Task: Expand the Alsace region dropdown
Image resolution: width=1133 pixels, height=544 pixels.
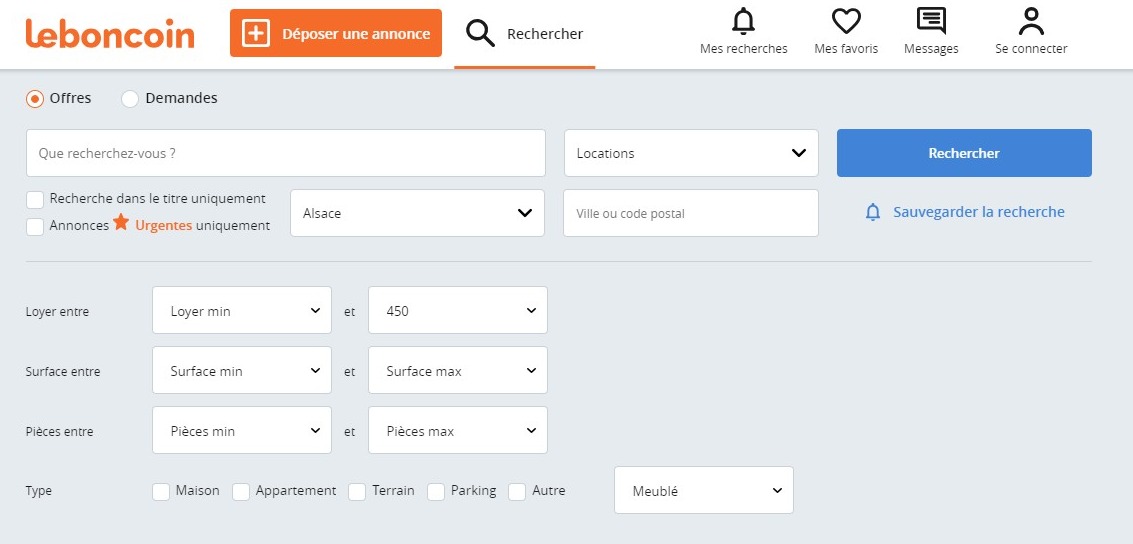Action: 417,213
